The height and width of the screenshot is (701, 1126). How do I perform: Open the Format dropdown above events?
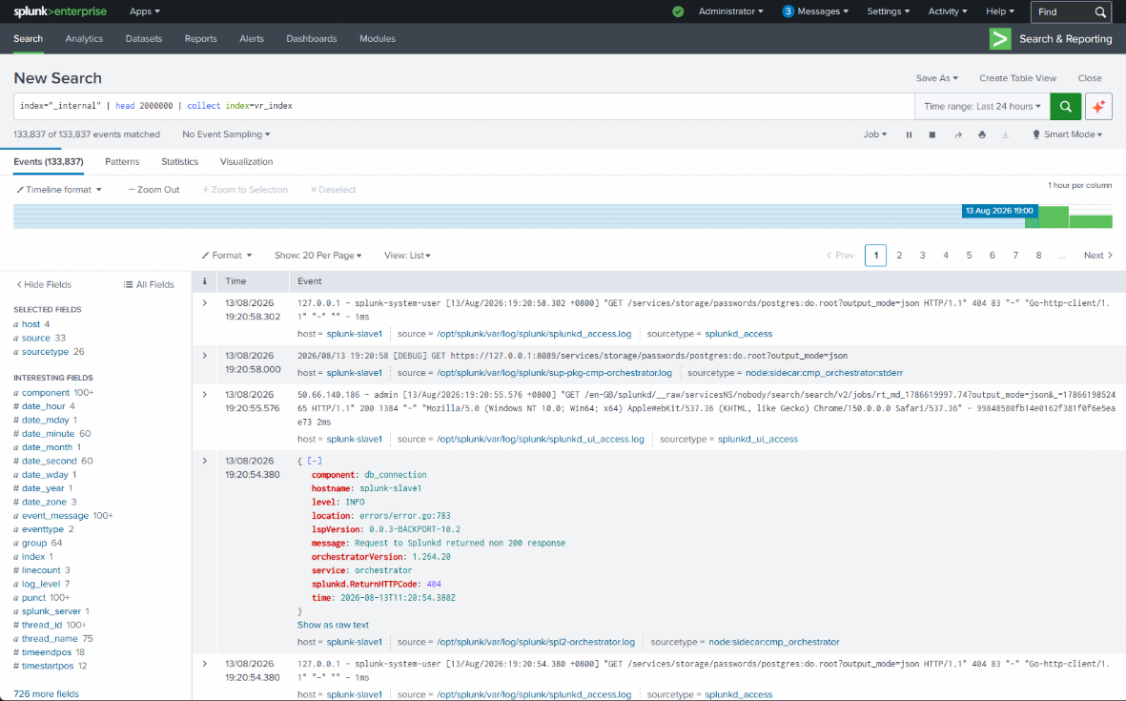coord(227,256)
